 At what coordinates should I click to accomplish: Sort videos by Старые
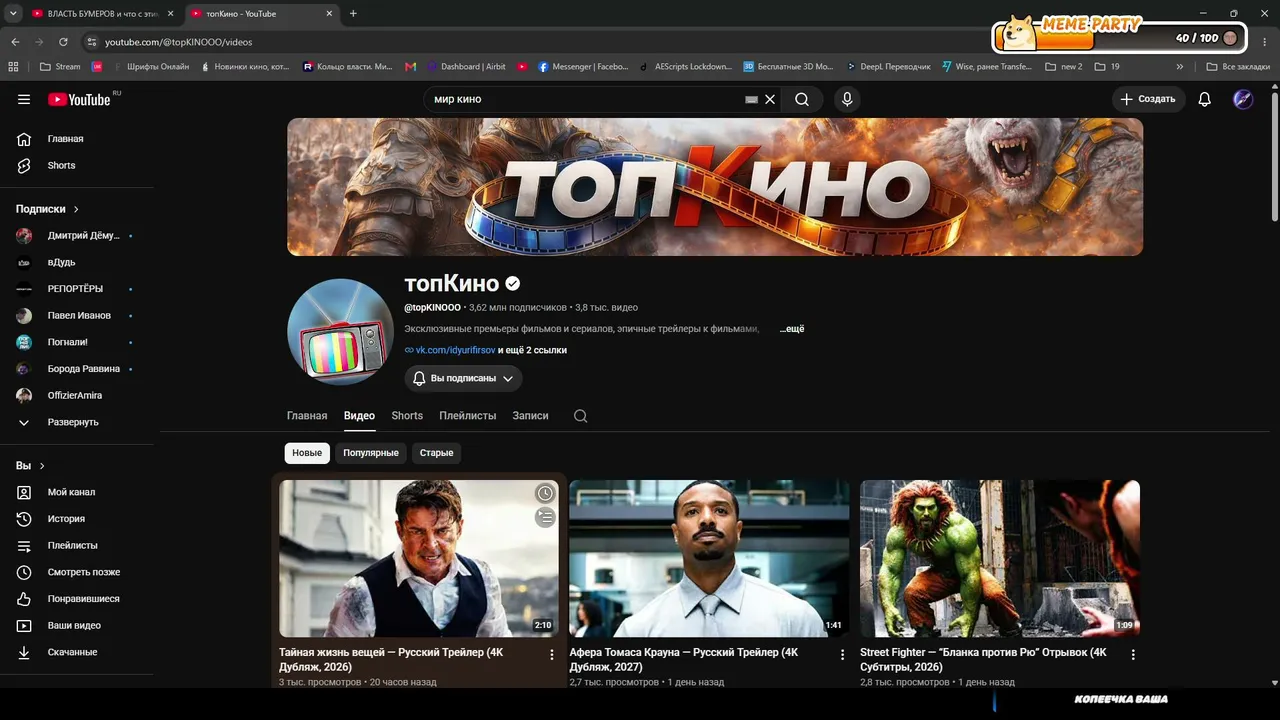(x=436, y=453)
